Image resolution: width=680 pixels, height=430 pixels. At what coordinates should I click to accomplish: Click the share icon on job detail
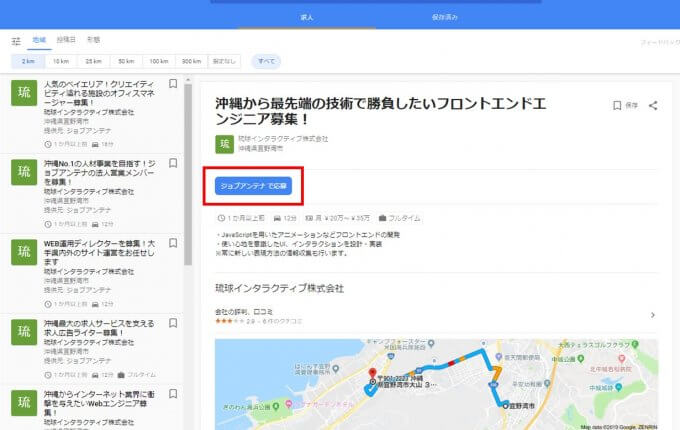pos(653,105)
